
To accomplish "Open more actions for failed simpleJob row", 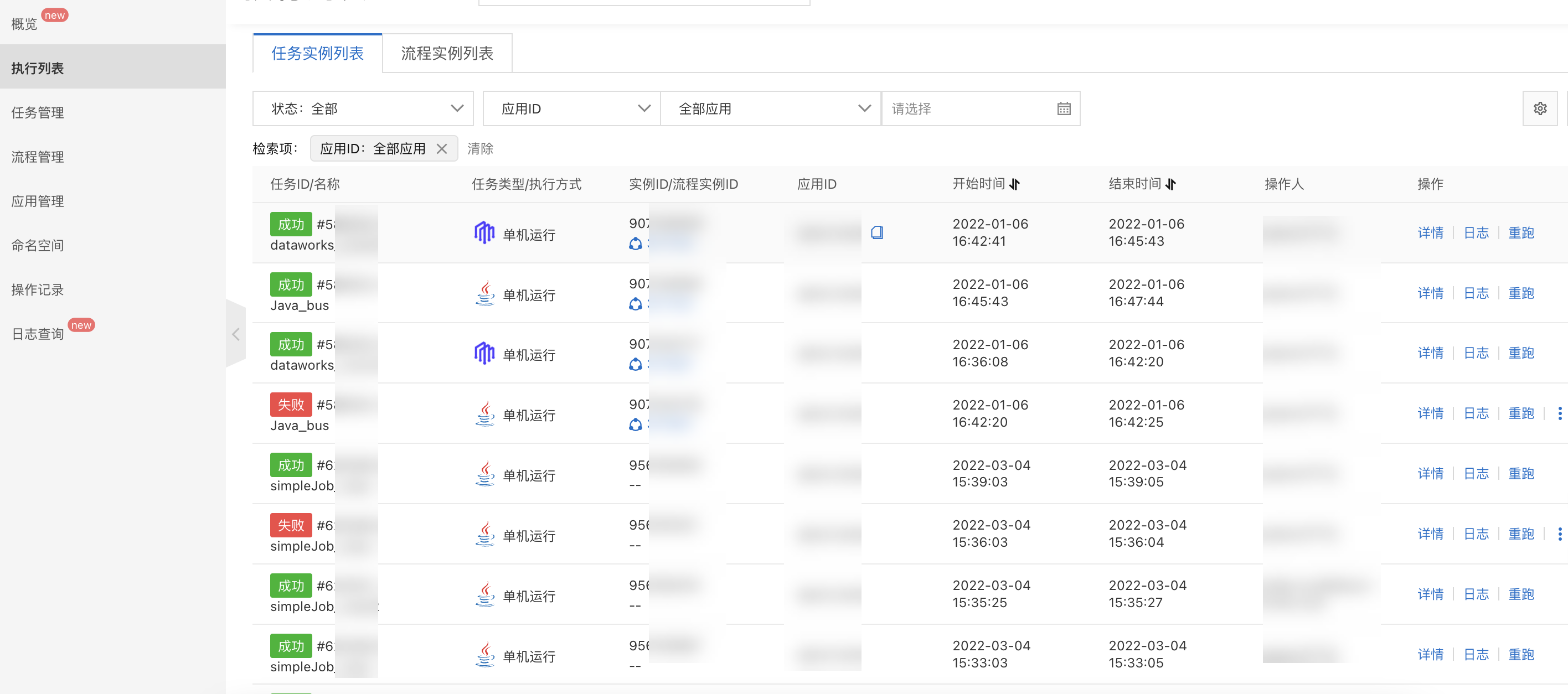I will point(1560,534).
